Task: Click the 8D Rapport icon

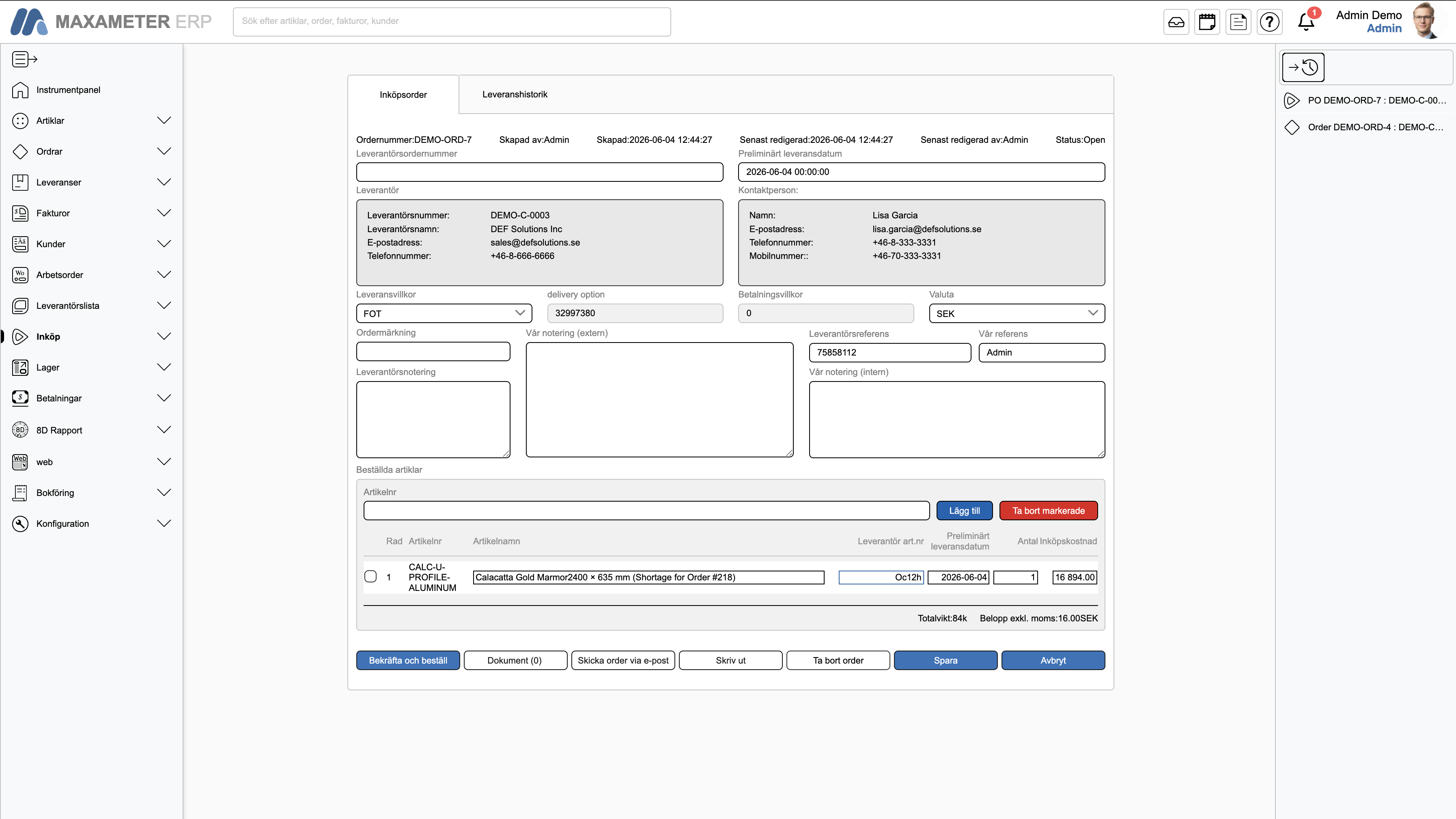Action: pyautogui.click(x=20, y=429)
